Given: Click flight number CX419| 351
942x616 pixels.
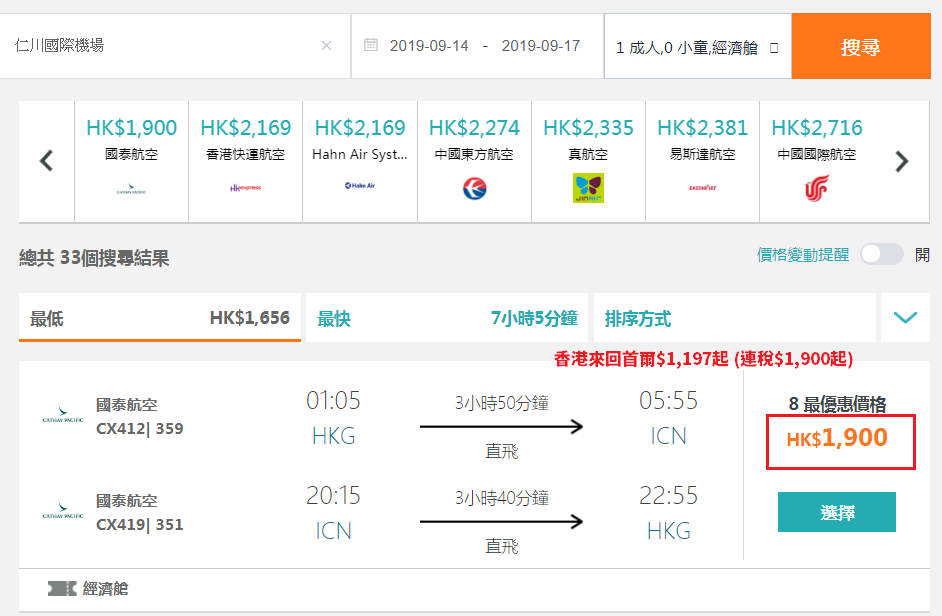Looking at the screenshot, I should (x=140, y=525).
